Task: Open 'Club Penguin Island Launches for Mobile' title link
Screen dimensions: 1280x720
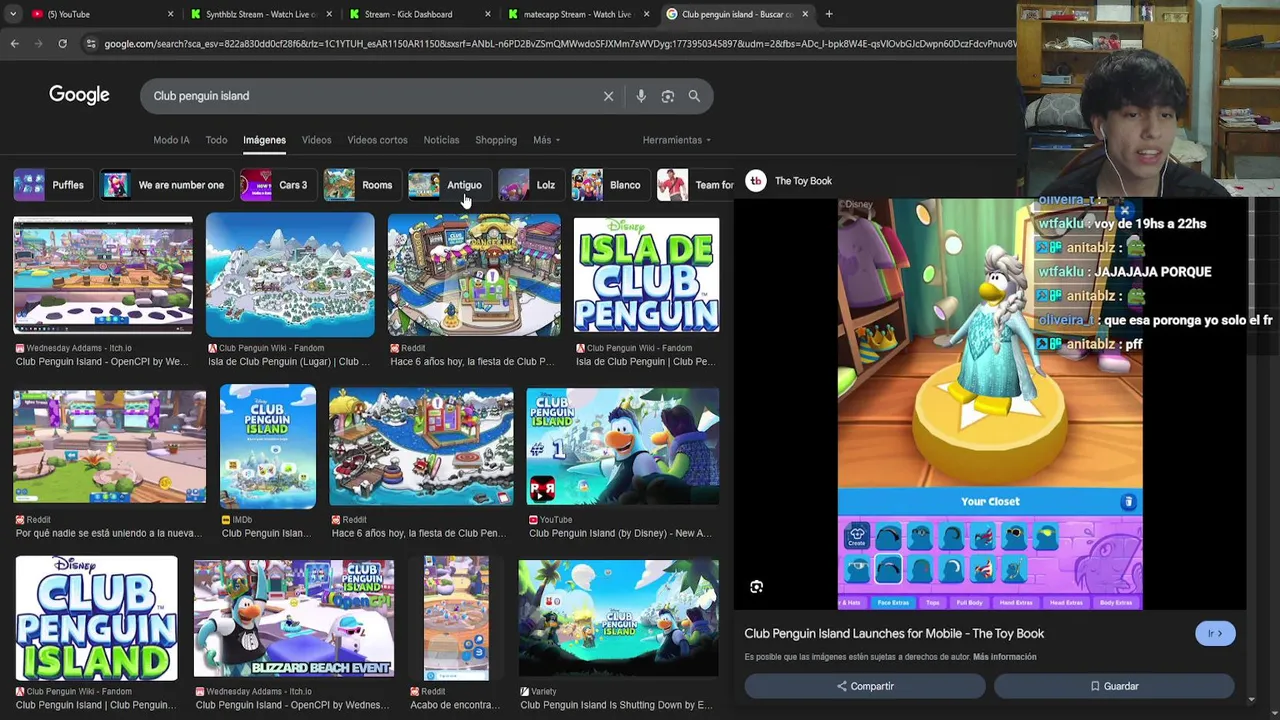Action: click(894, 634)
